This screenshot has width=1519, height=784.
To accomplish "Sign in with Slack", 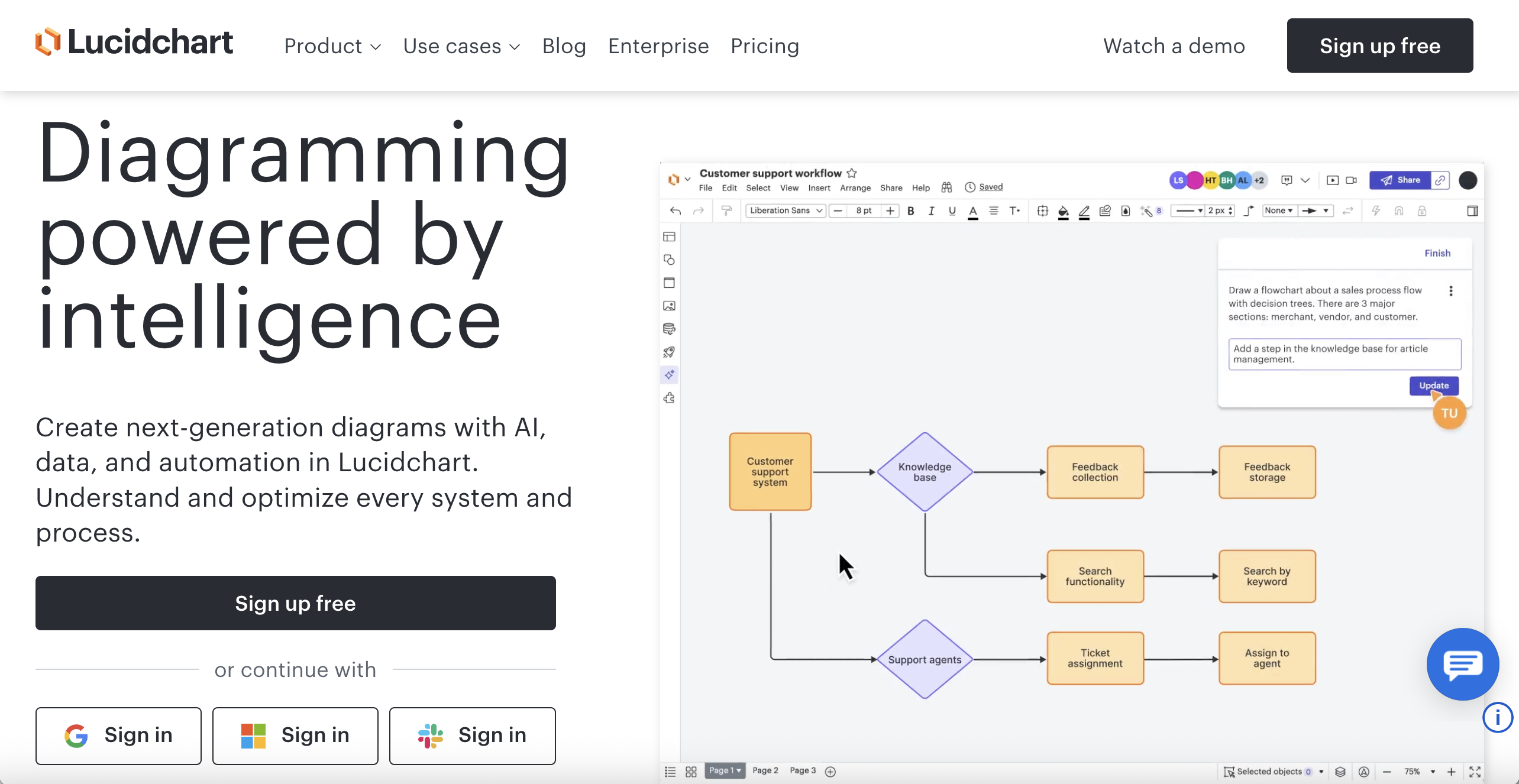I will [x=473, y=736].
